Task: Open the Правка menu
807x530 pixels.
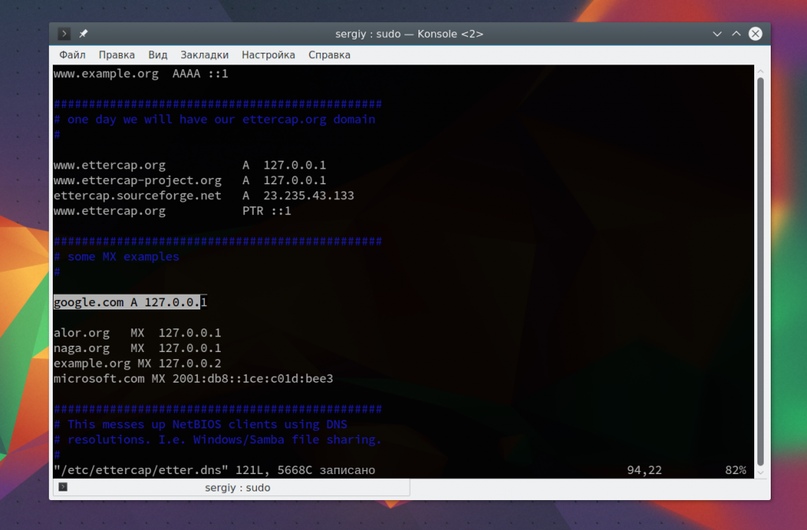Action: coord(116,55)
